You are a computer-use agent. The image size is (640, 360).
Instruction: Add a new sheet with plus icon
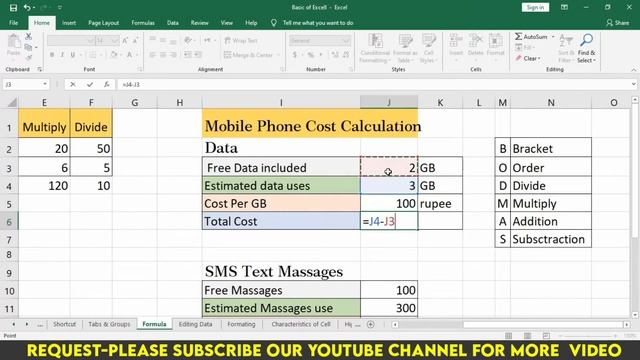coord(371,324)
